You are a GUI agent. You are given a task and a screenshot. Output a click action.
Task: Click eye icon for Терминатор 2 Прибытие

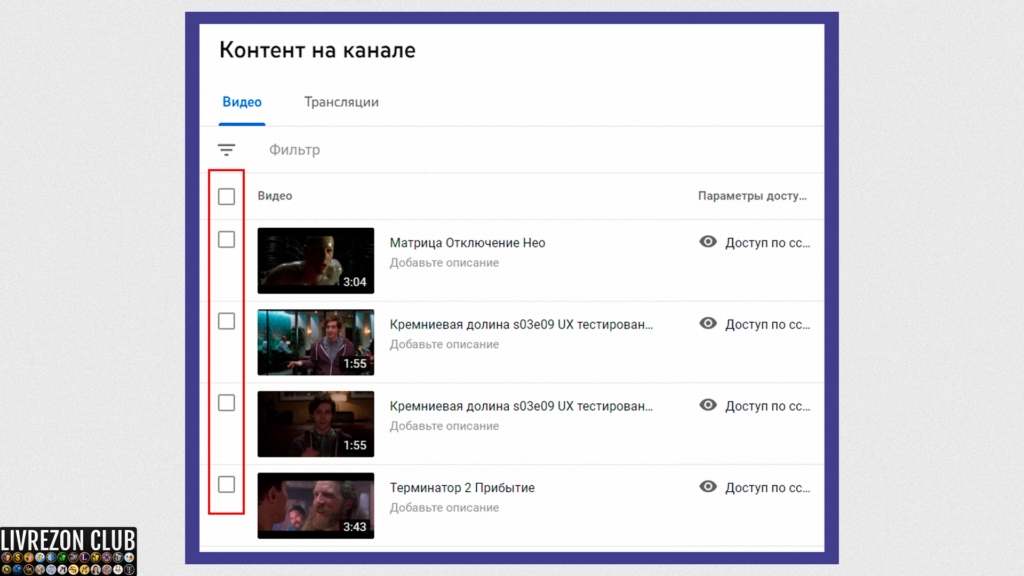point(708,487)
